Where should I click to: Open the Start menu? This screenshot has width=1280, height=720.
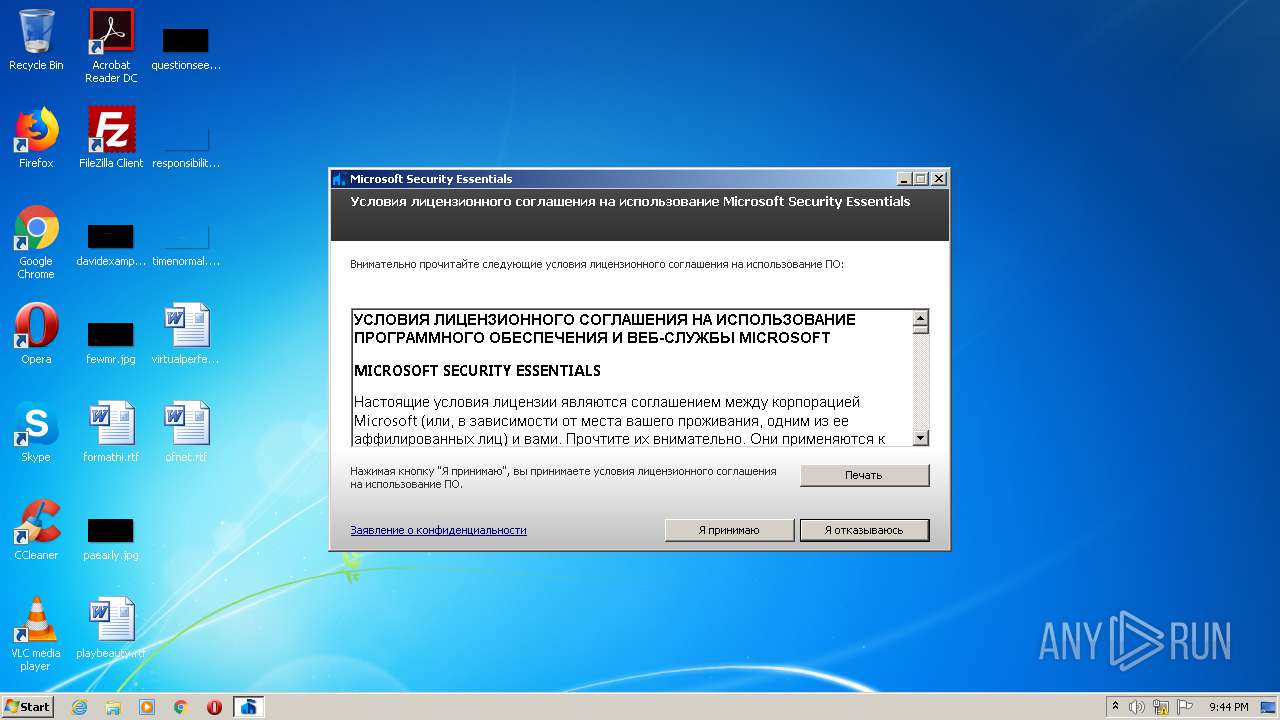[x=28, y=707]
